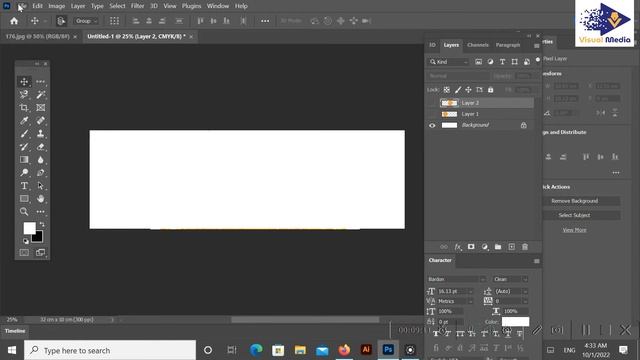Show Layer 2 visibility box
Image resolution: width=640 pixels, height=360 pixels.
point(432,103)
